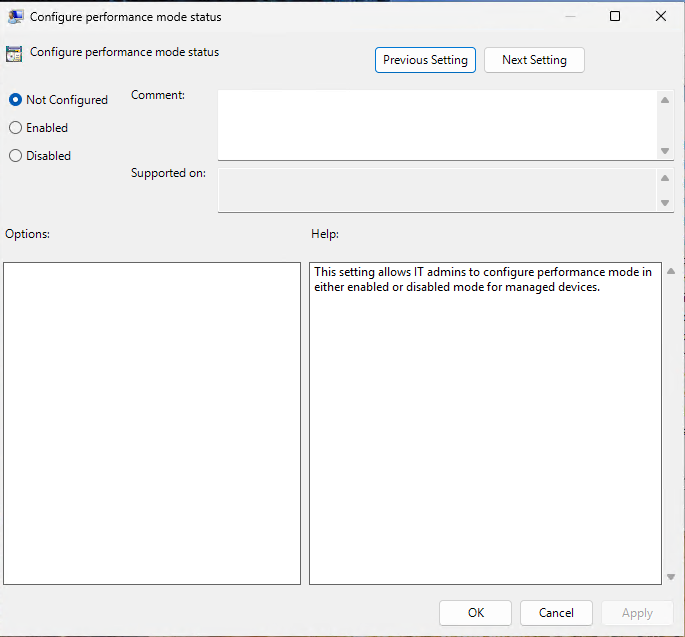Click Help pane scroll up arrow
685x637 pixels.
point(671,271)
